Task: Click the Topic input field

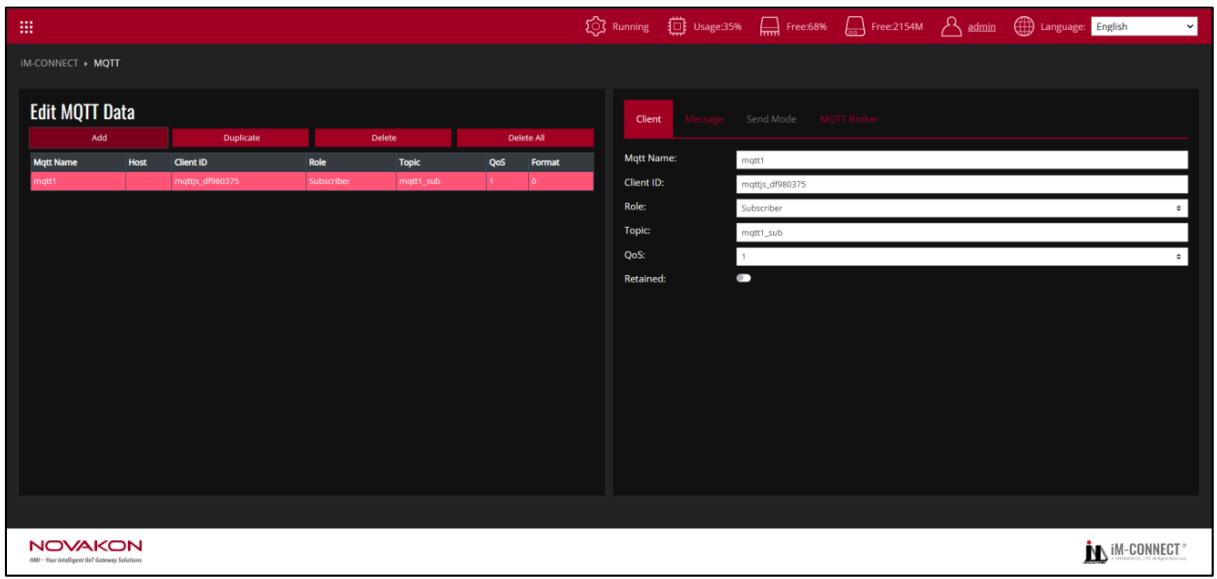Action: point(961,232)
